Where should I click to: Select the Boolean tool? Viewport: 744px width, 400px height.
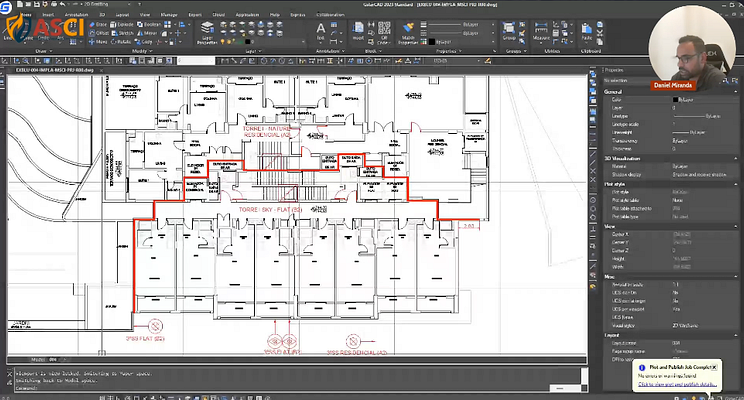149,24
